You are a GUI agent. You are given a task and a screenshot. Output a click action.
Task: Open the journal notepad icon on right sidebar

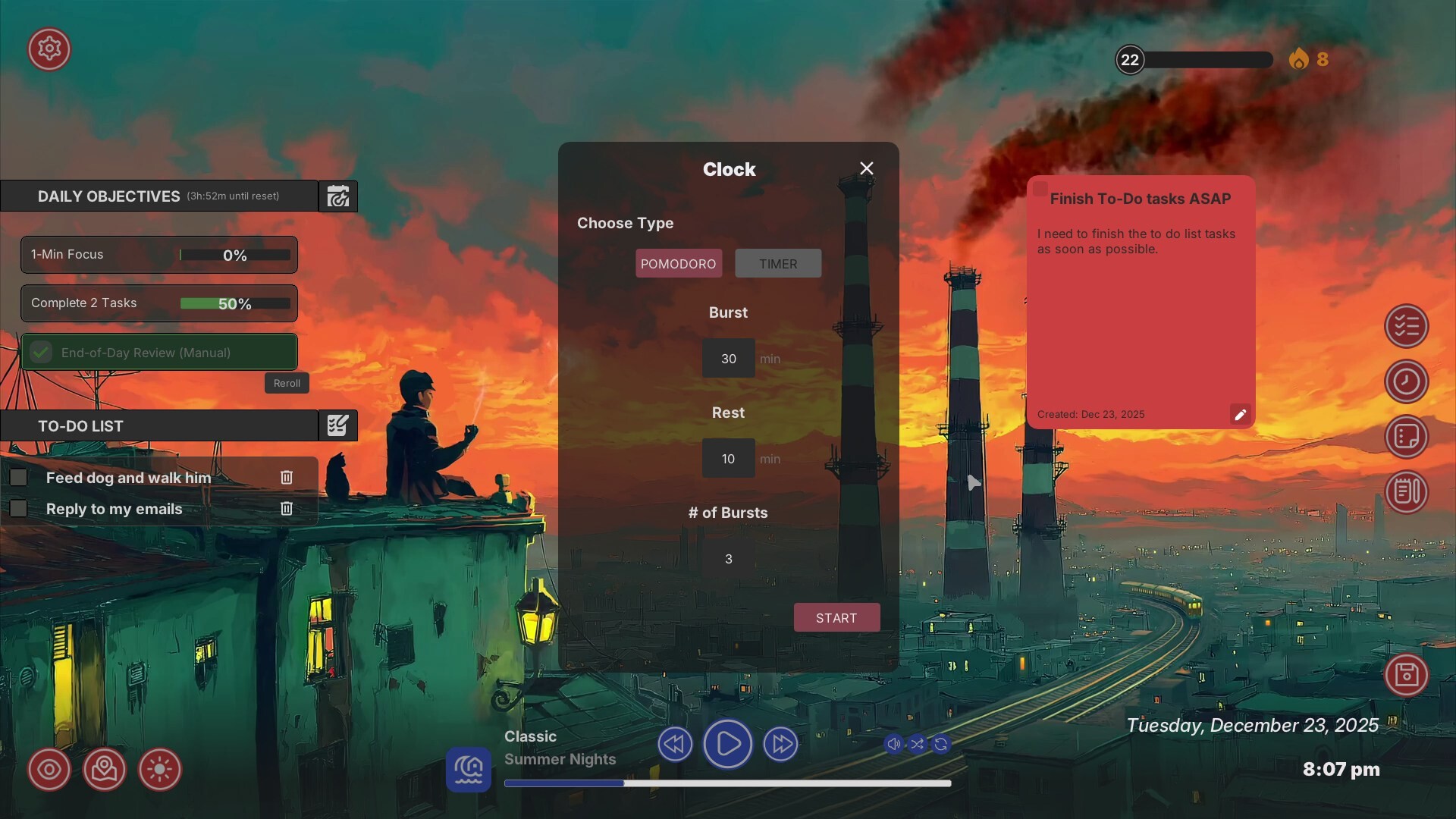(x=1407, y=492)
